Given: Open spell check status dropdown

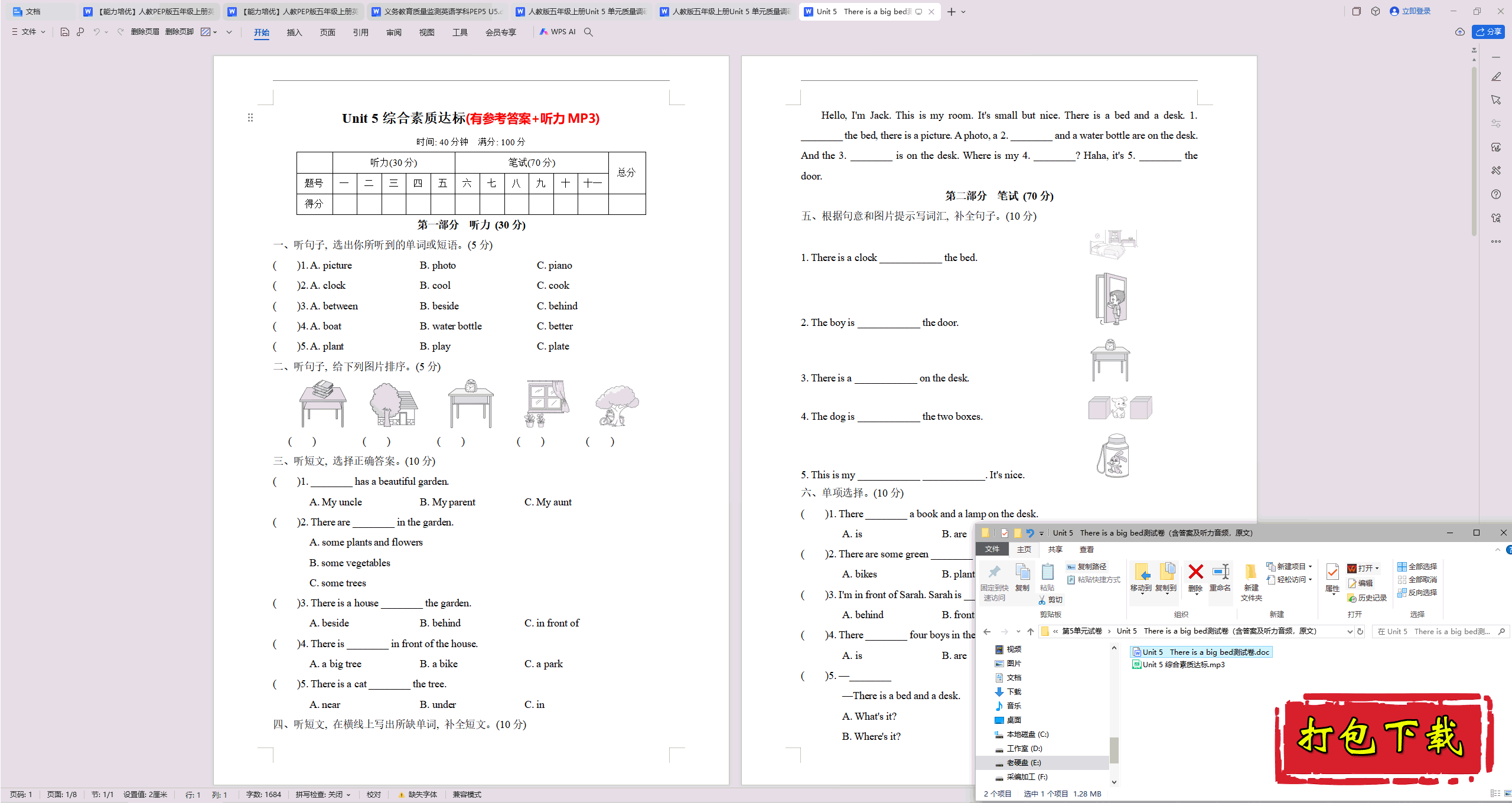Looking at the screenshot, I should 323,795.
